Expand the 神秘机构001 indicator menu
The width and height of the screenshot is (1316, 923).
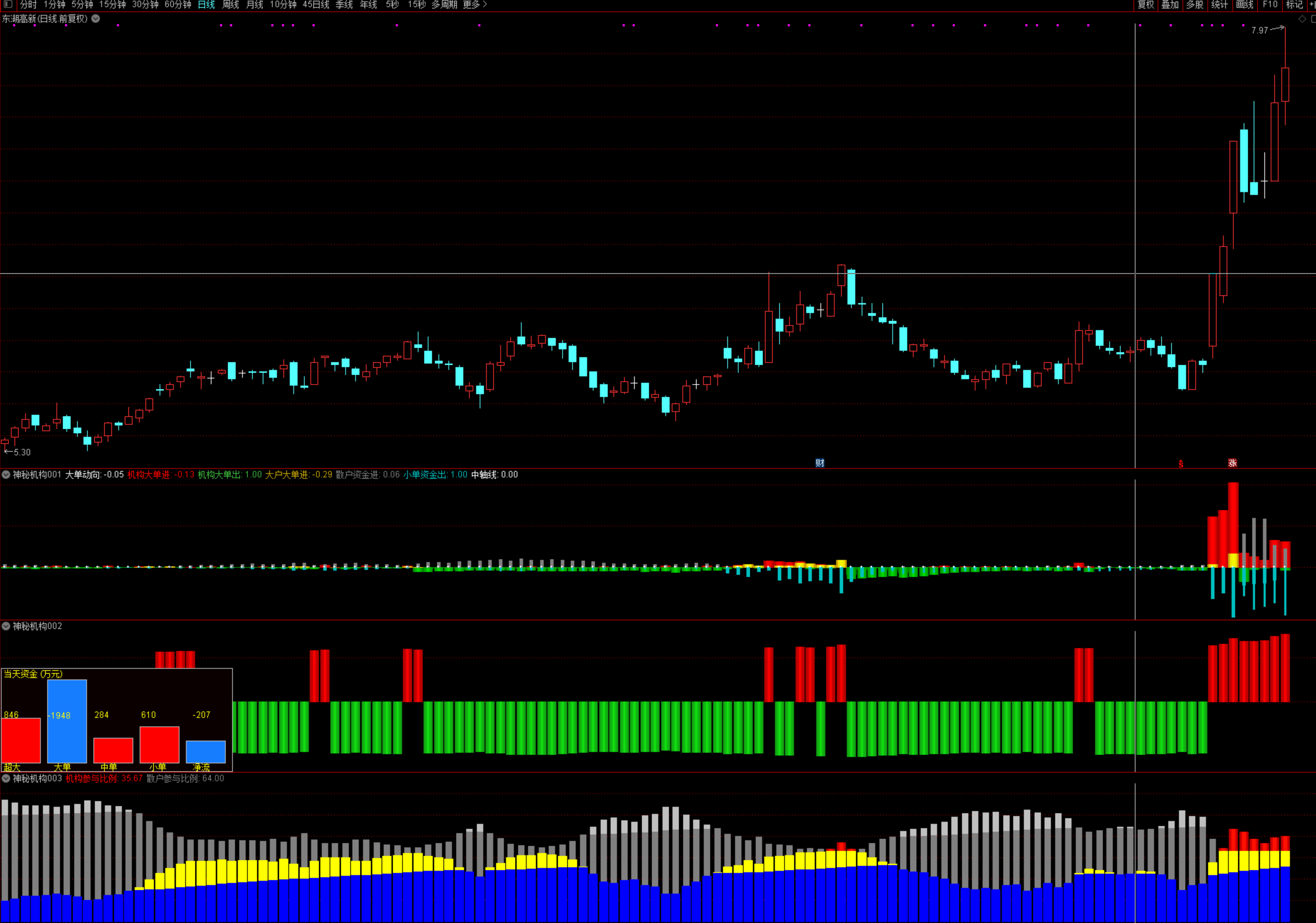click(x=6, y=475)
